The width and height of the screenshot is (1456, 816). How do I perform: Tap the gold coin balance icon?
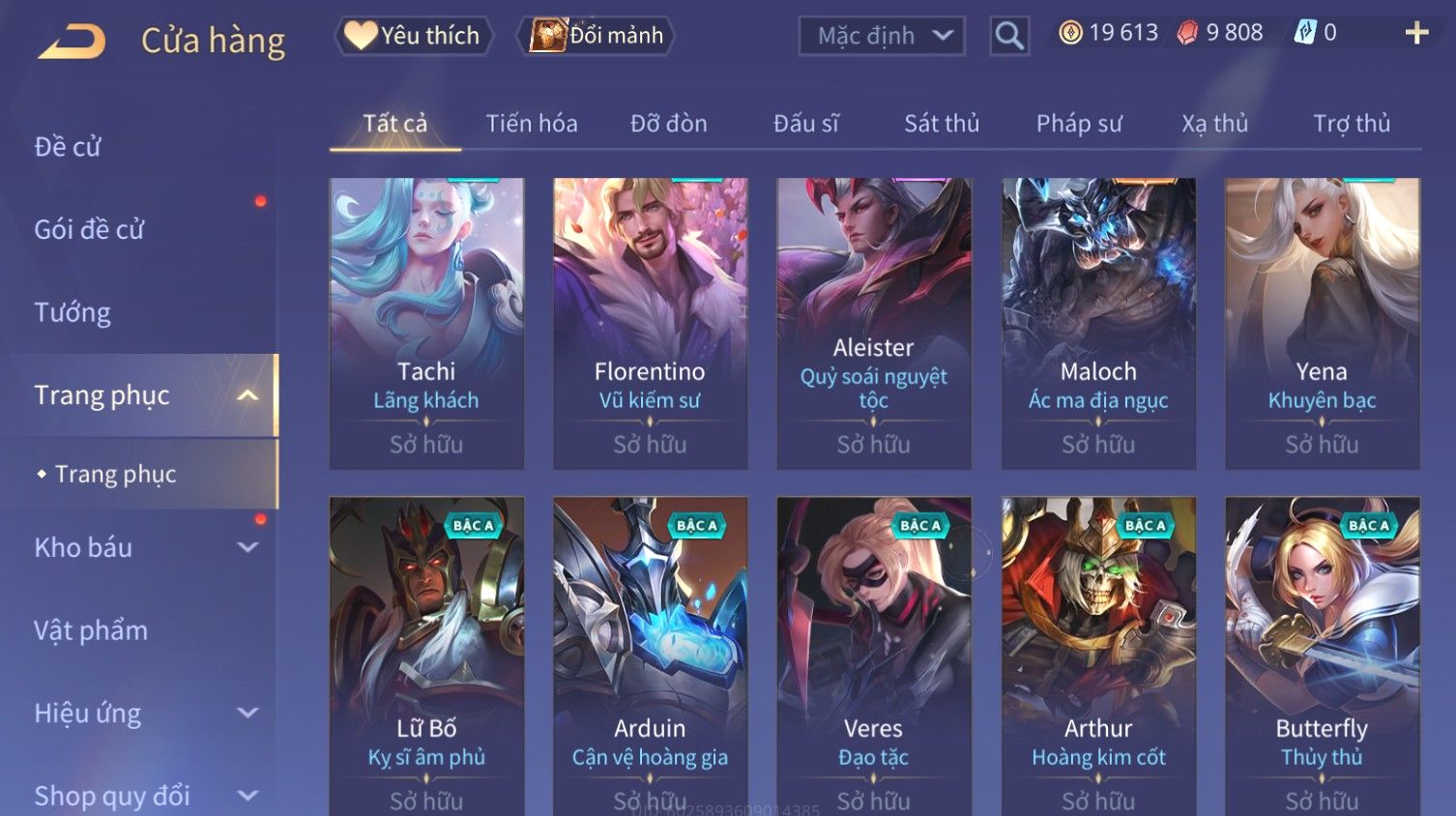click(1070, 33)
